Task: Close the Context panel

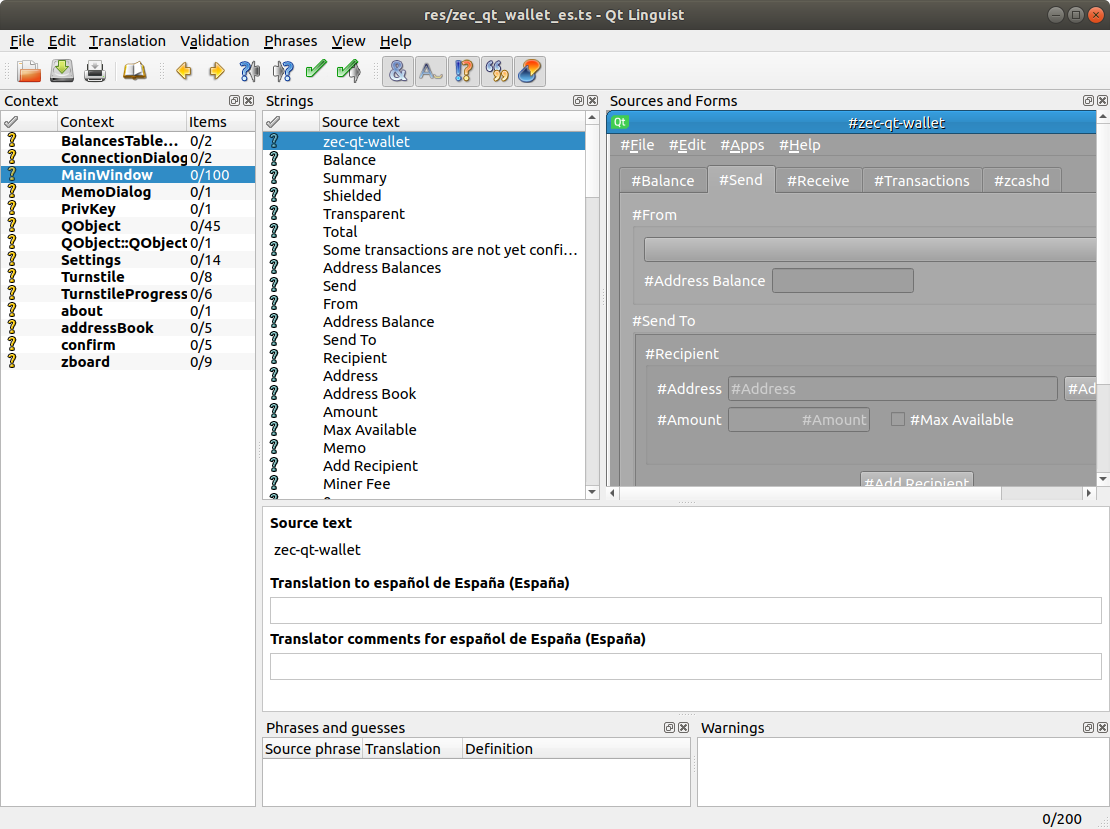Action: click(248, 101)
